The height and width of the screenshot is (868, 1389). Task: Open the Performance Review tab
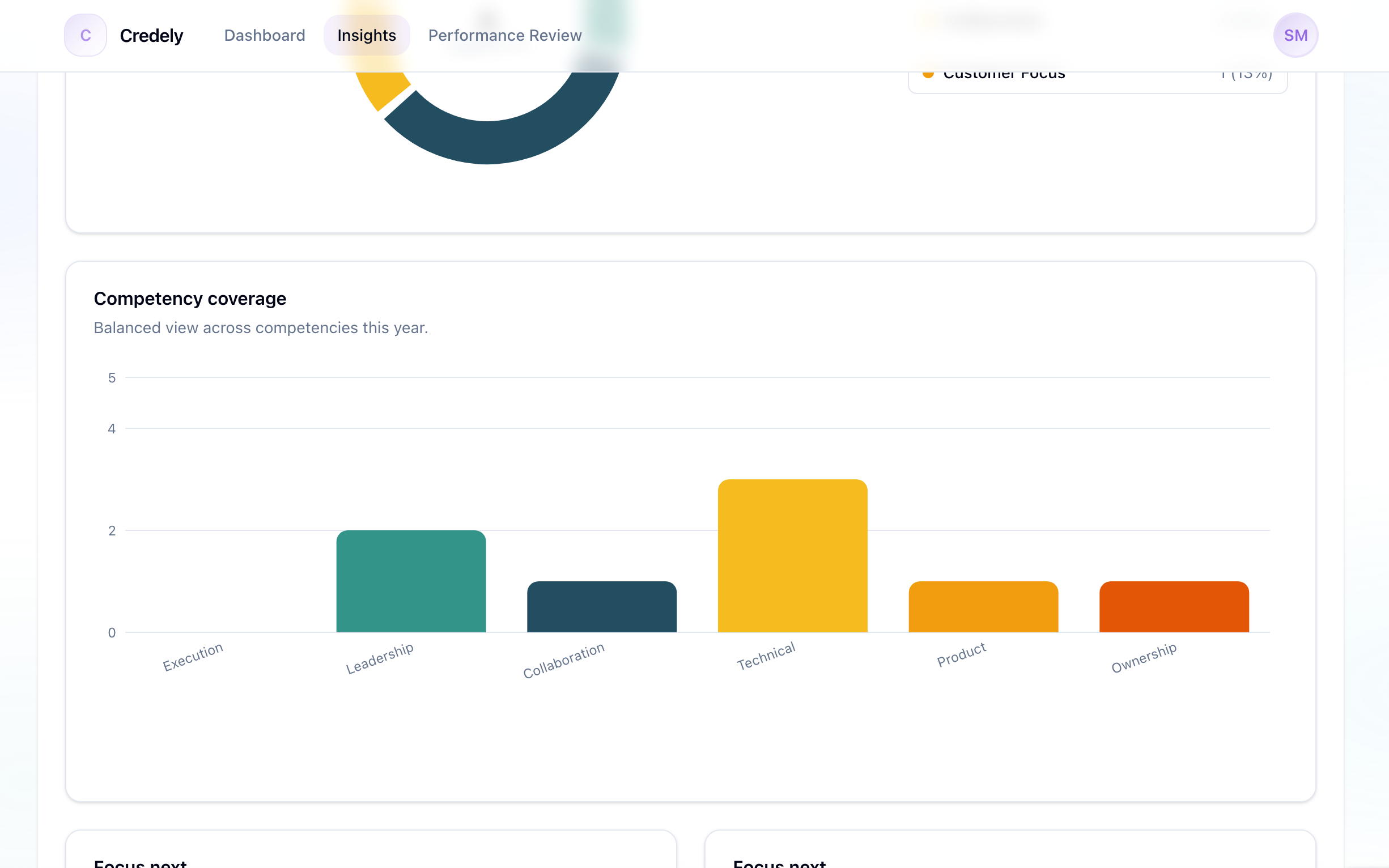(x=504, y=35)
